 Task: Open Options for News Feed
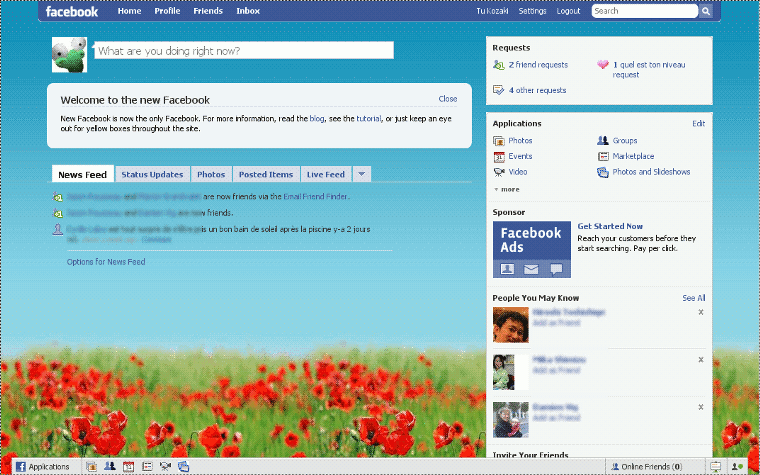tap(106, 262)
